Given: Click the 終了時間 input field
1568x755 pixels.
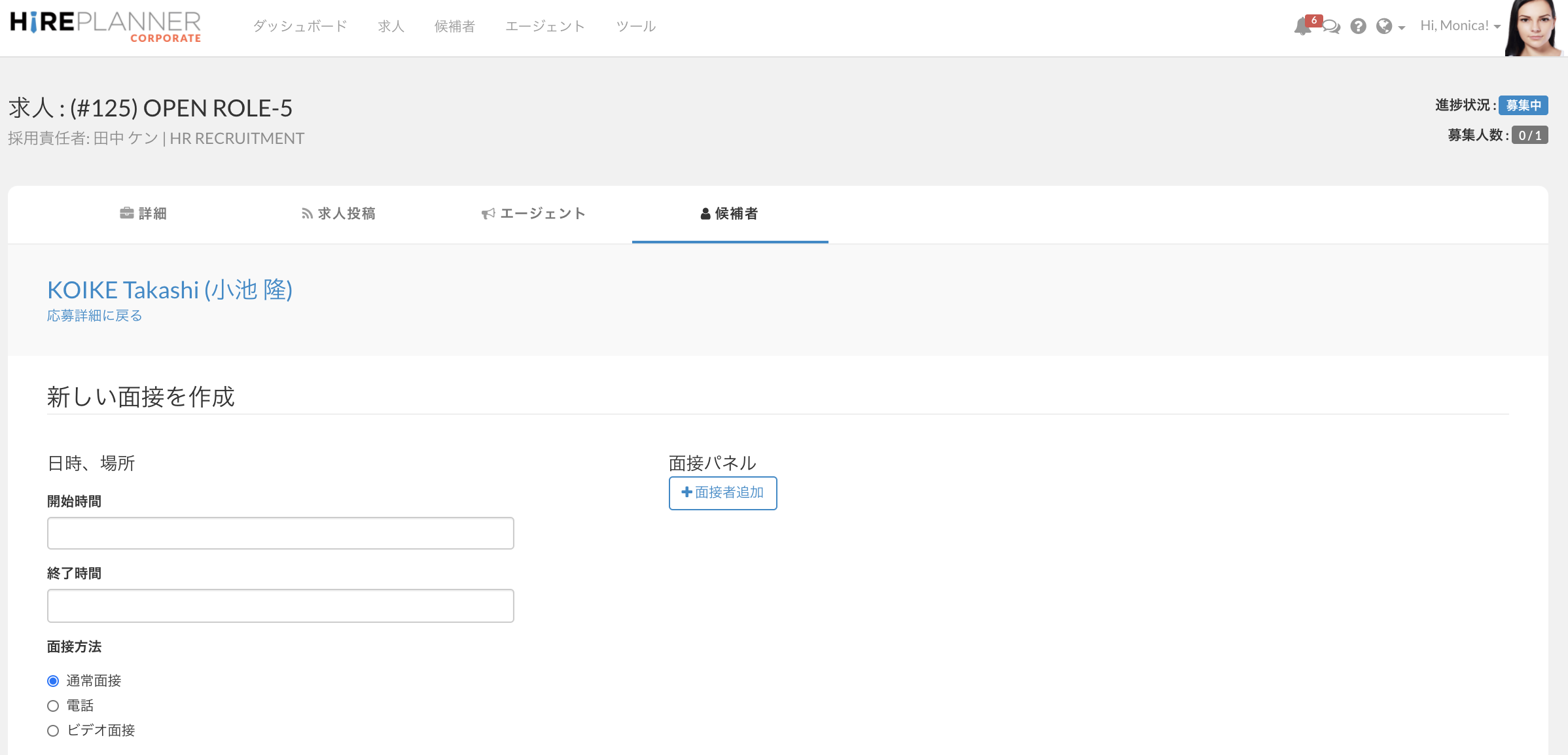Looking at the screenshot, I should (280, 606).
